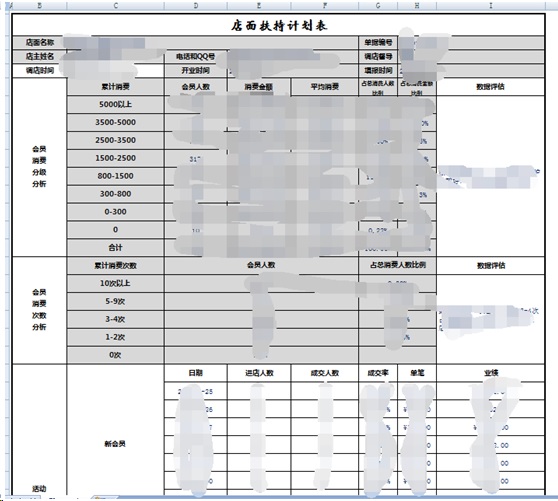Click the 电话和QQ号 label cell
Screen dimensions: 558x501
pyautogui.click(x=196, y=56)
